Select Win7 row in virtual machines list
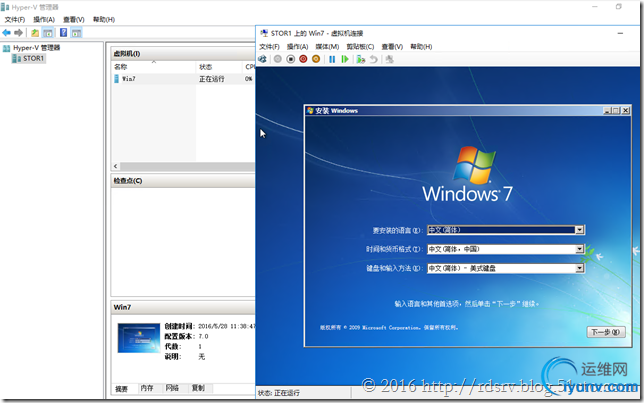 click(184, 78)
